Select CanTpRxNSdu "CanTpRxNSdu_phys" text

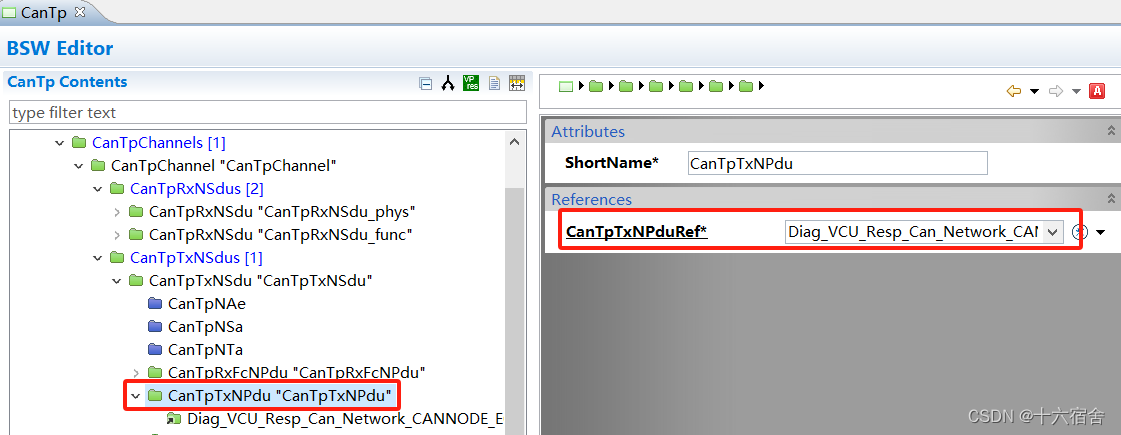coord(282,212)
